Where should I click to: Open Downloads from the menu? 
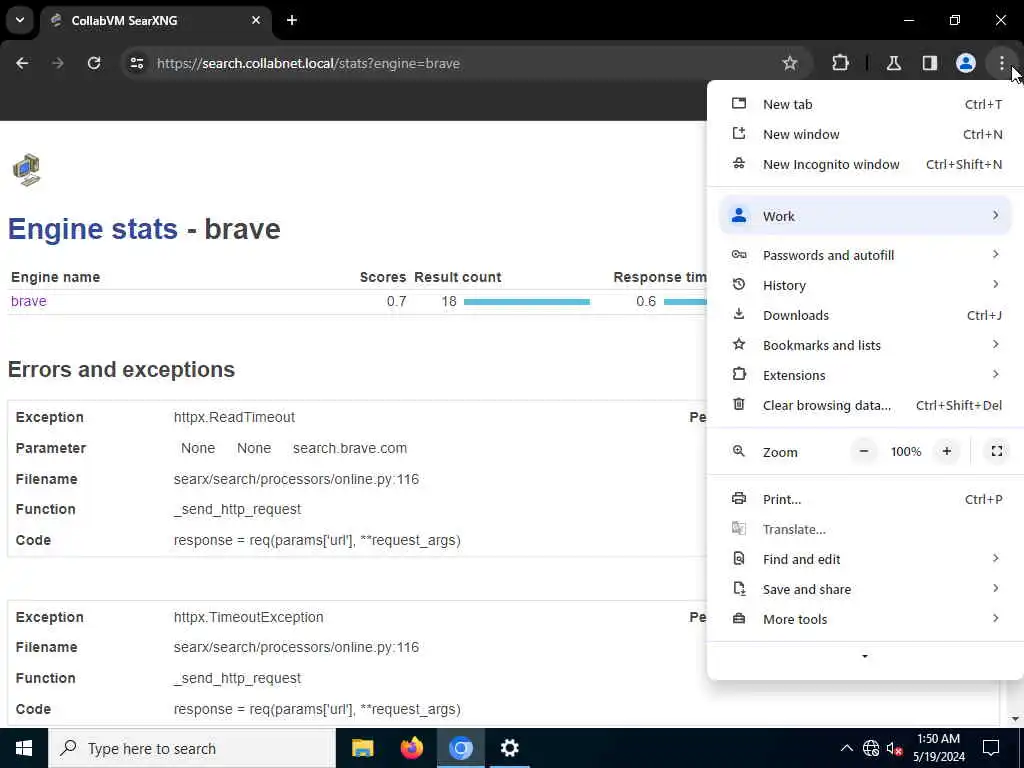point(865,315)
